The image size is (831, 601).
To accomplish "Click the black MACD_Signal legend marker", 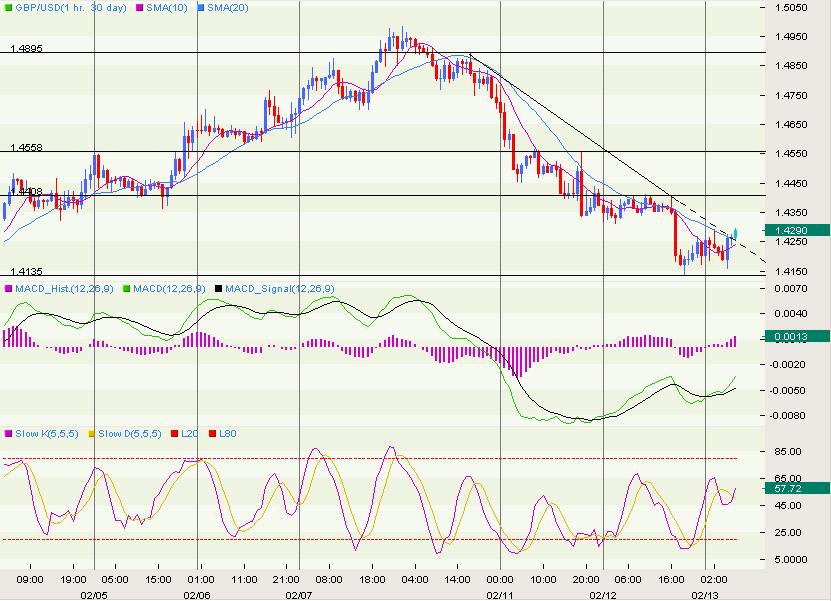I will tap(218, 289).
